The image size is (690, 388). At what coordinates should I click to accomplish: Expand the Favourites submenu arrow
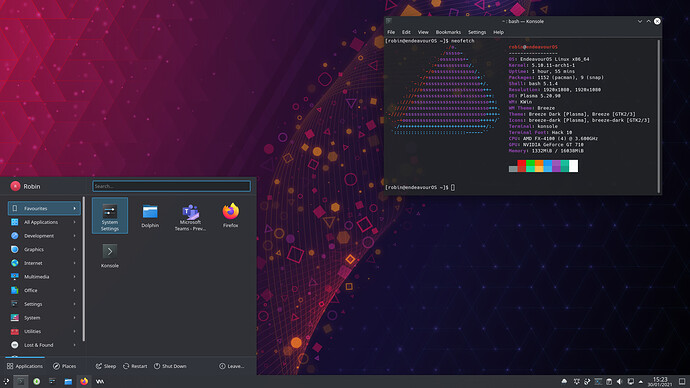coord(74,208)
